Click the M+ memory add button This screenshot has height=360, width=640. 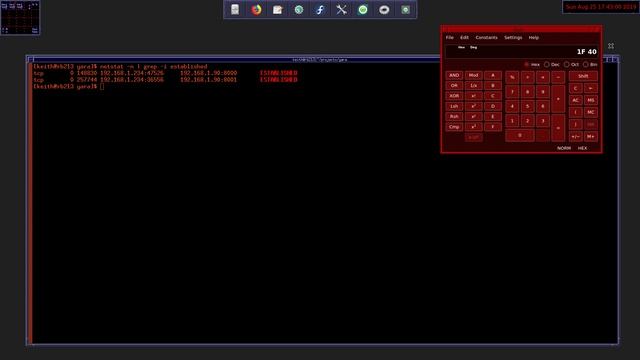[x=591, y=137]
